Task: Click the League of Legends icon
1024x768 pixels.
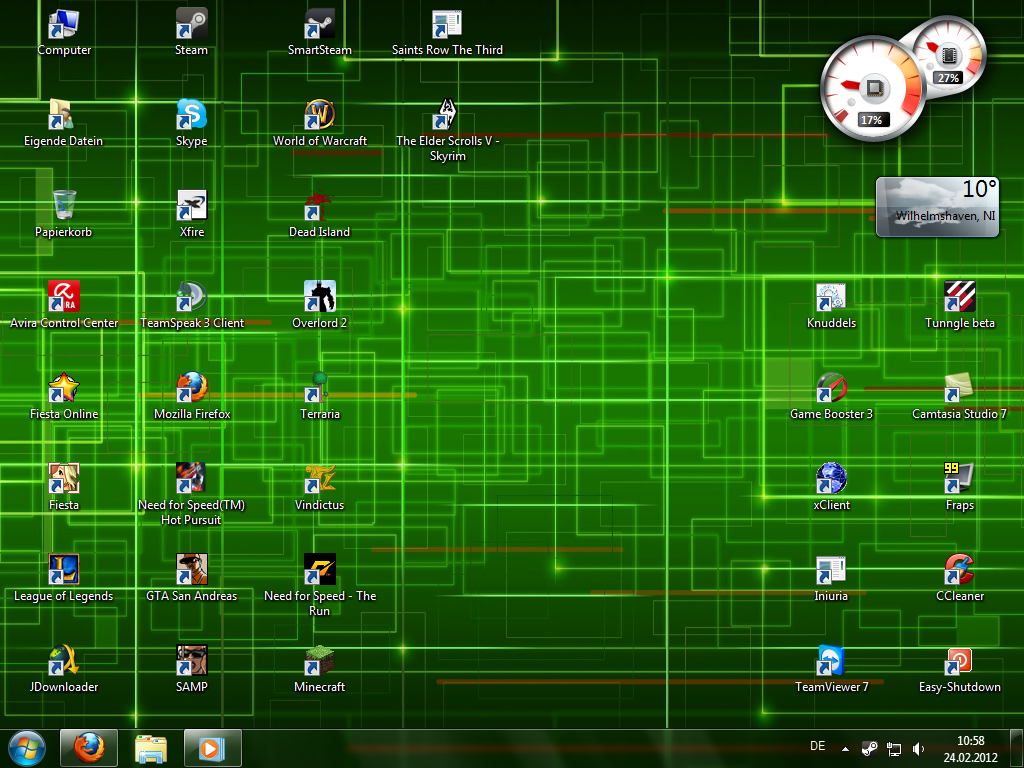Action: point(63,569)
